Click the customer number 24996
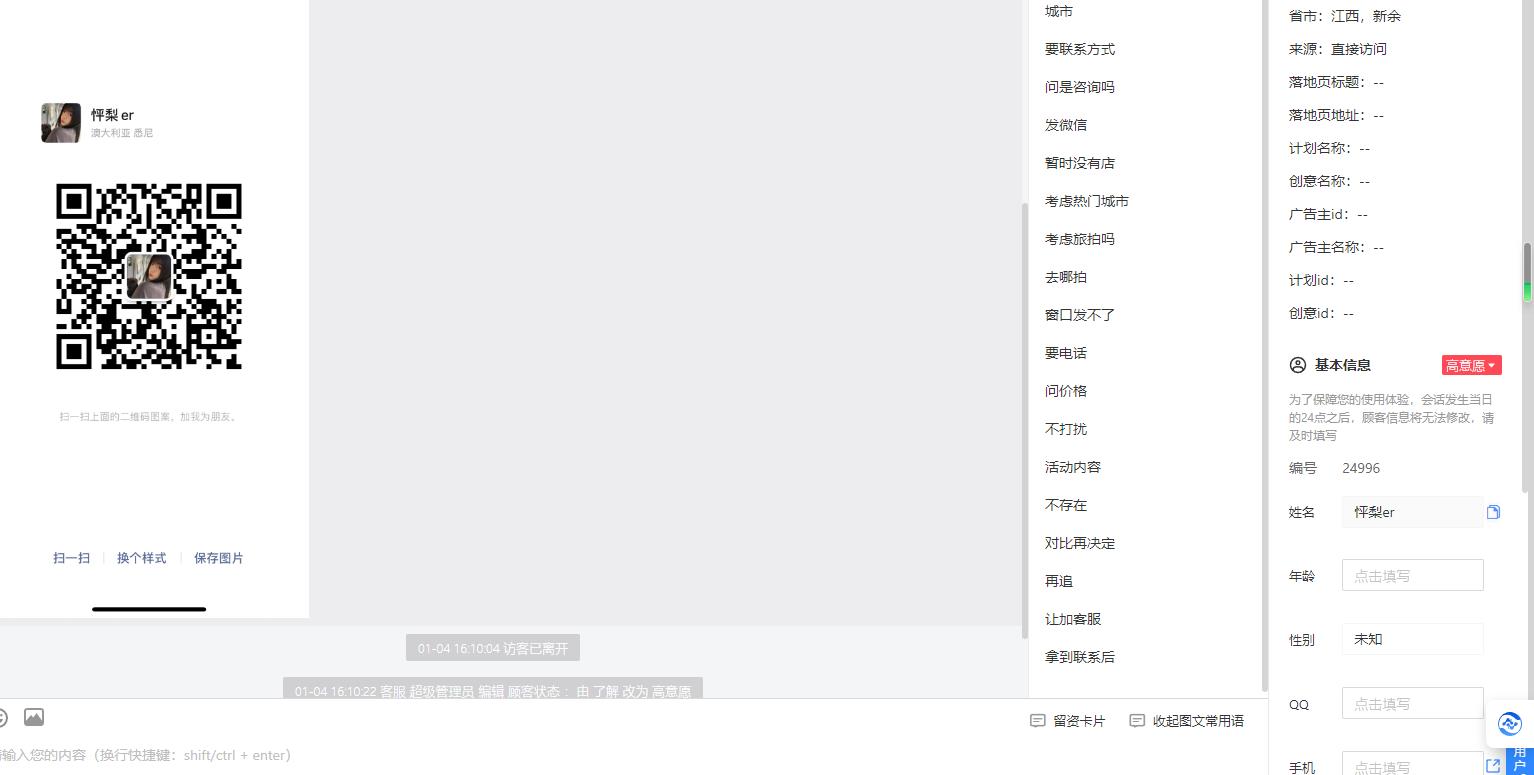The image size is (1534, 775). pyautogui.click(x=1361, y=468)
